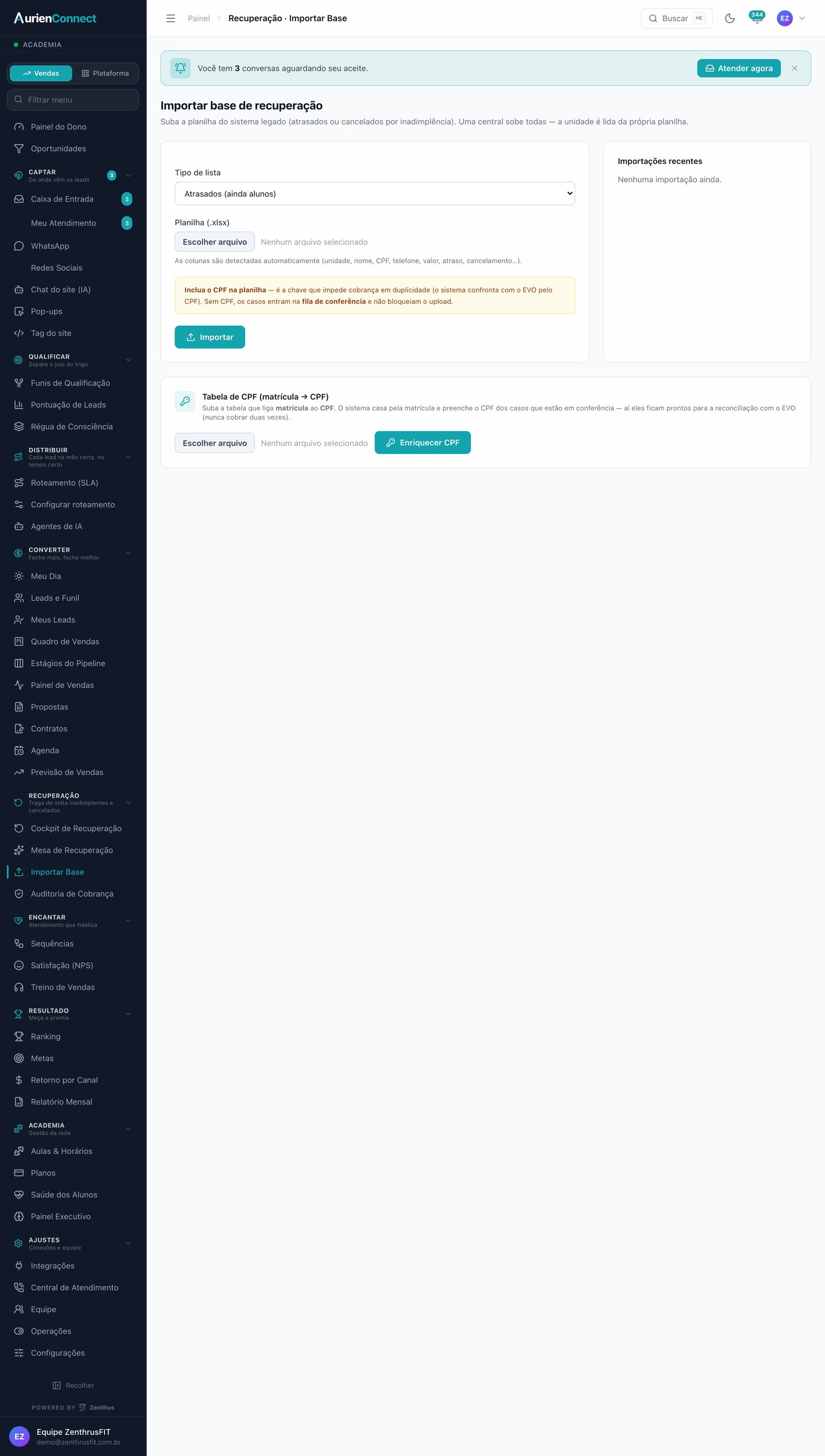Click Equipe ZenthrusFIT profile at sidebar bottom
This screenshot has width=825, height=1456.
point(73,1437)
